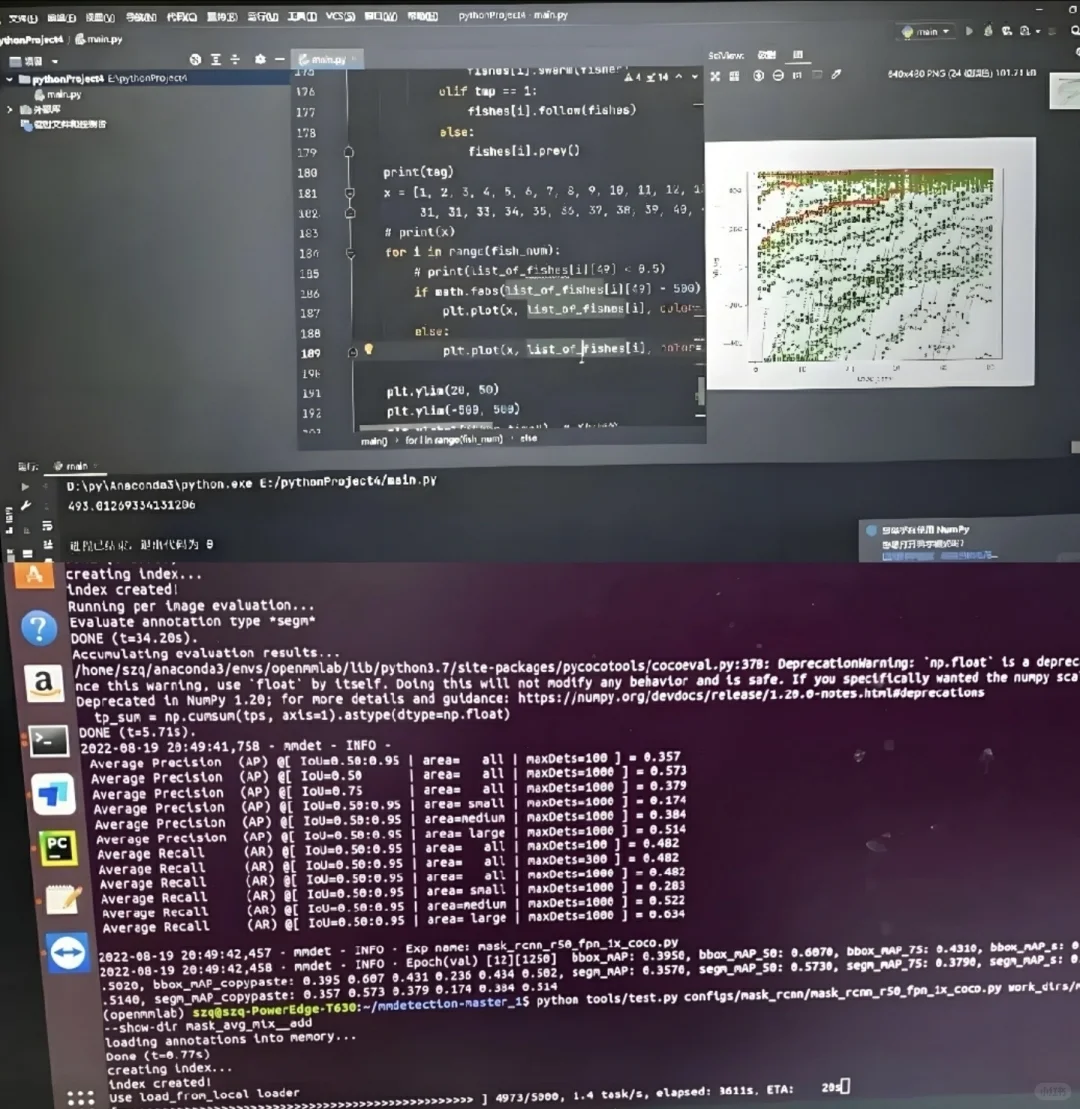Open the Help question-mark dock icon
1080x1109 pixels.
point(39,628)
